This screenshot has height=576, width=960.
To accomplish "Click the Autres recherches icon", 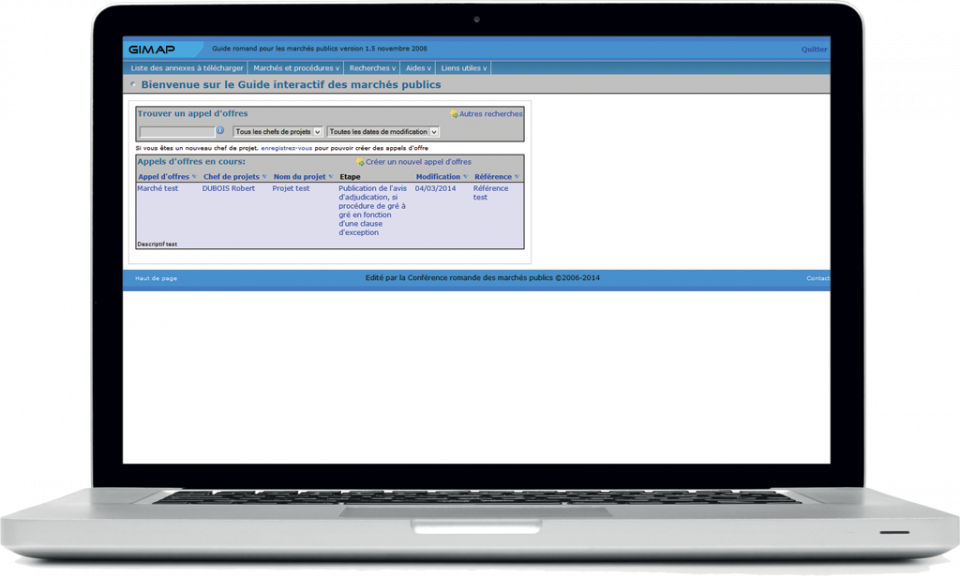I will click(x=454, y=115).
